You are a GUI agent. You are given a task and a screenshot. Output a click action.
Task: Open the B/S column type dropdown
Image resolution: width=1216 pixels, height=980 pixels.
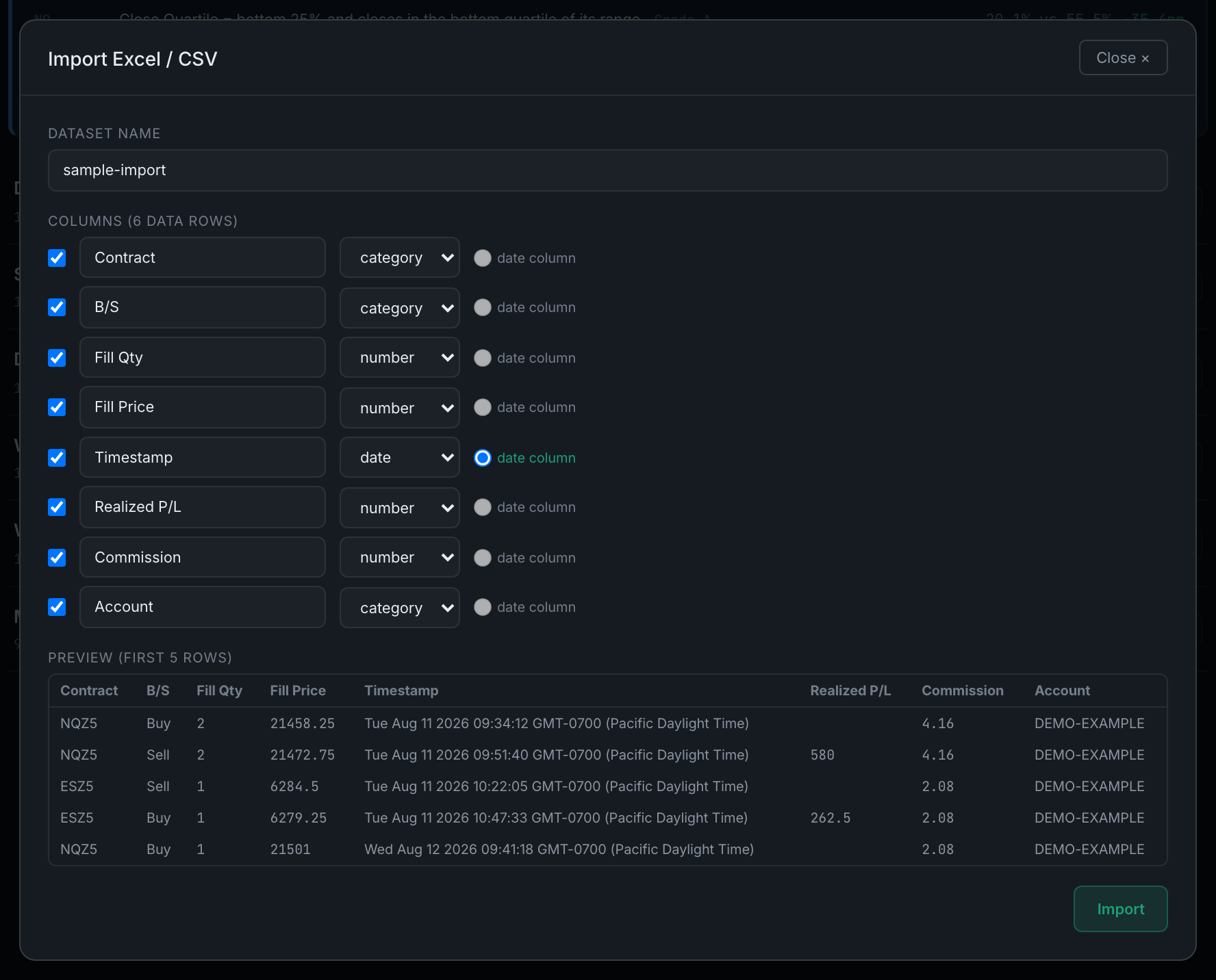pos(400,308)
